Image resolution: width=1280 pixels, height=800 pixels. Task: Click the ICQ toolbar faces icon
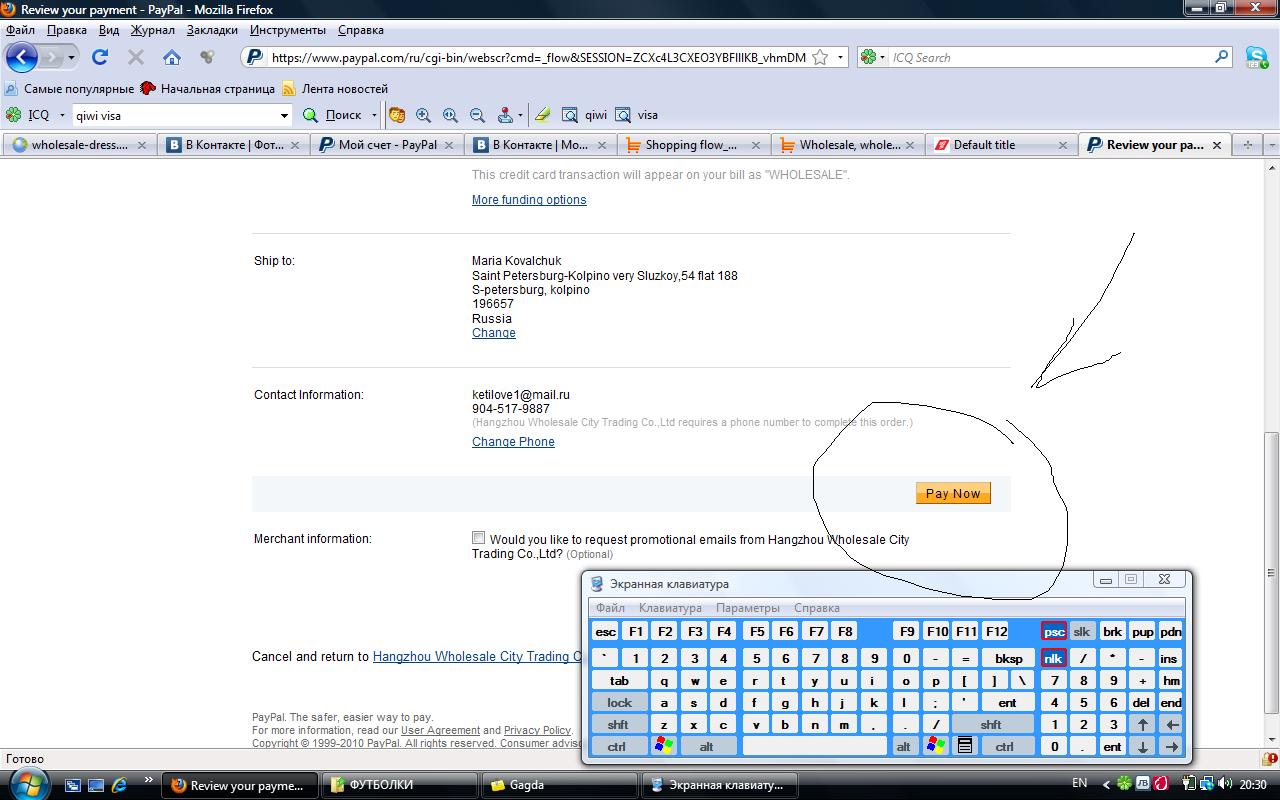tap(396, 115)
